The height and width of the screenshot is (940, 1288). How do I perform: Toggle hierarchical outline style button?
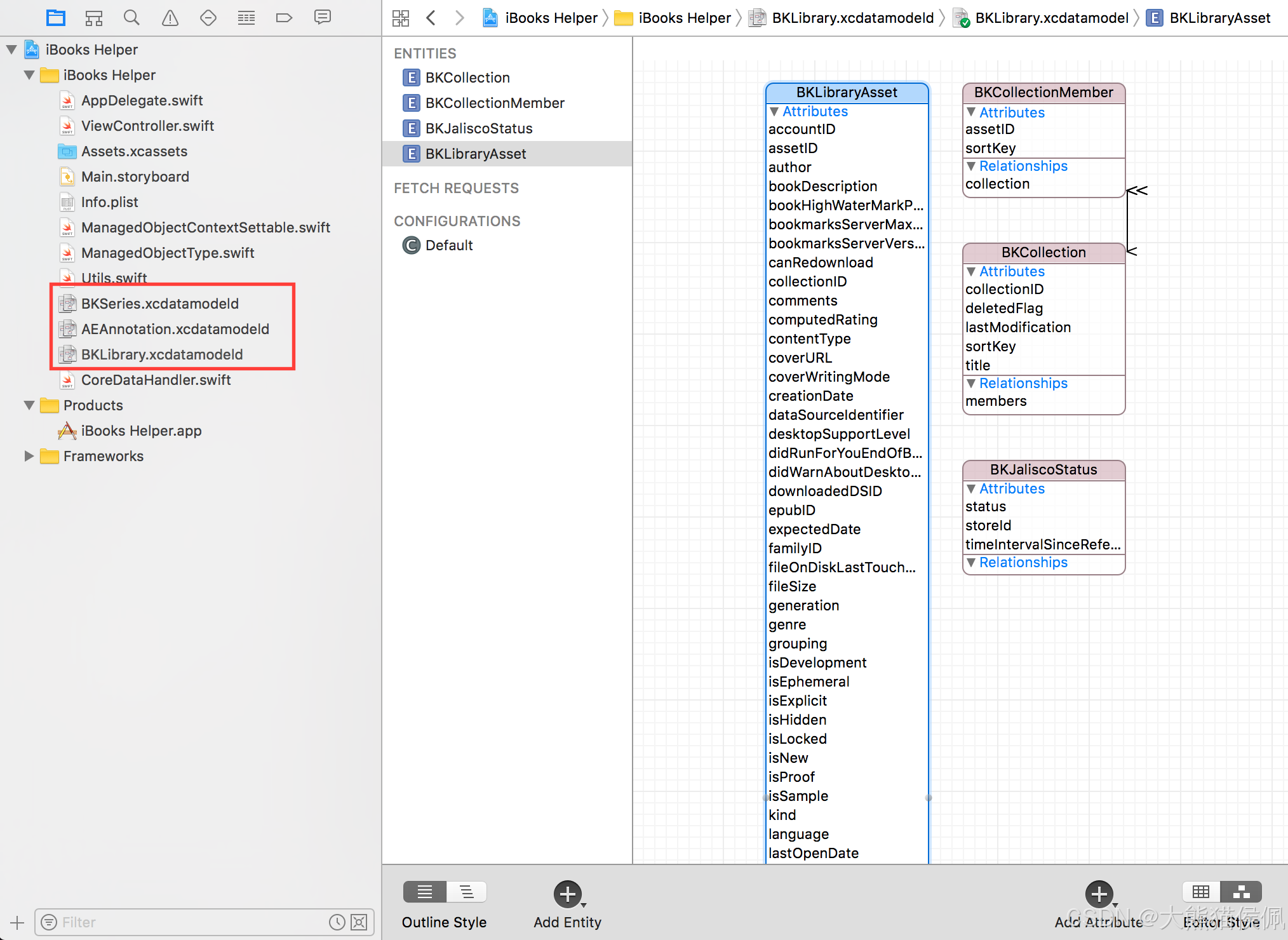[x=467, y=892]
